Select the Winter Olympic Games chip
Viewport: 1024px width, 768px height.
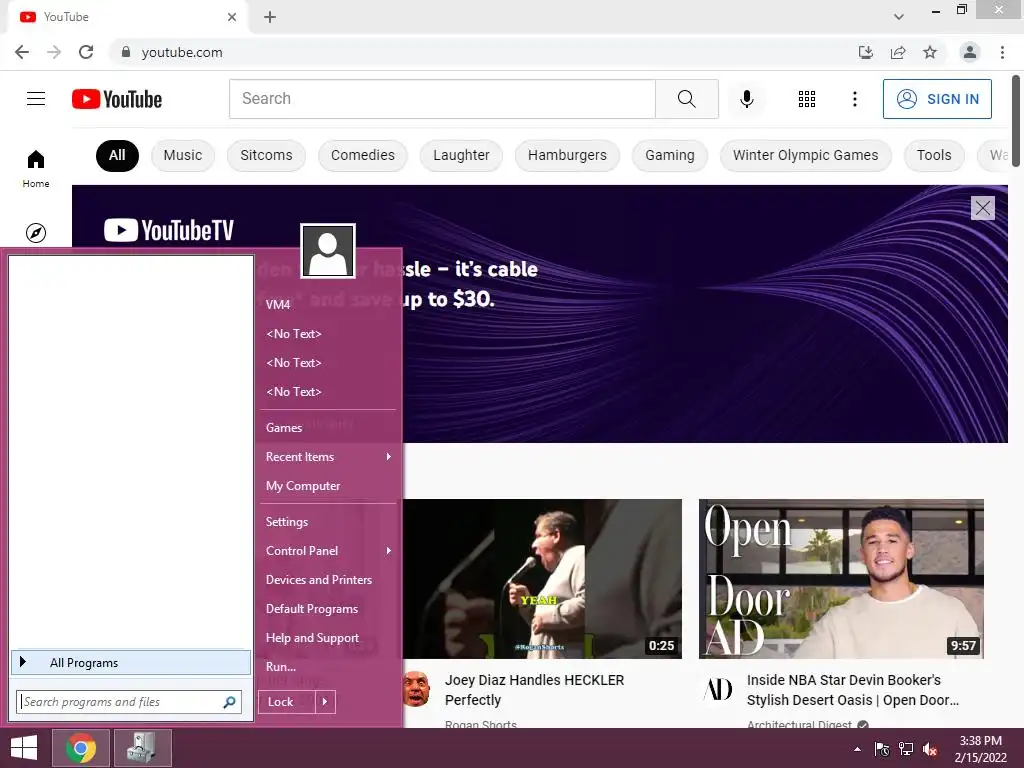pyautogui.click(x=805, y=155)
